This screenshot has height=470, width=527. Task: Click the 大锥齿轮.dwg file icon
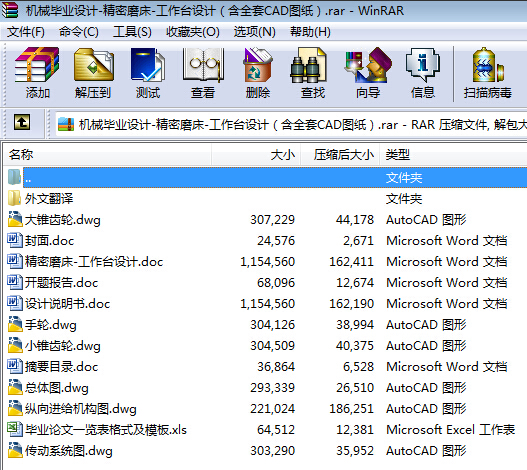pos(15,219)
